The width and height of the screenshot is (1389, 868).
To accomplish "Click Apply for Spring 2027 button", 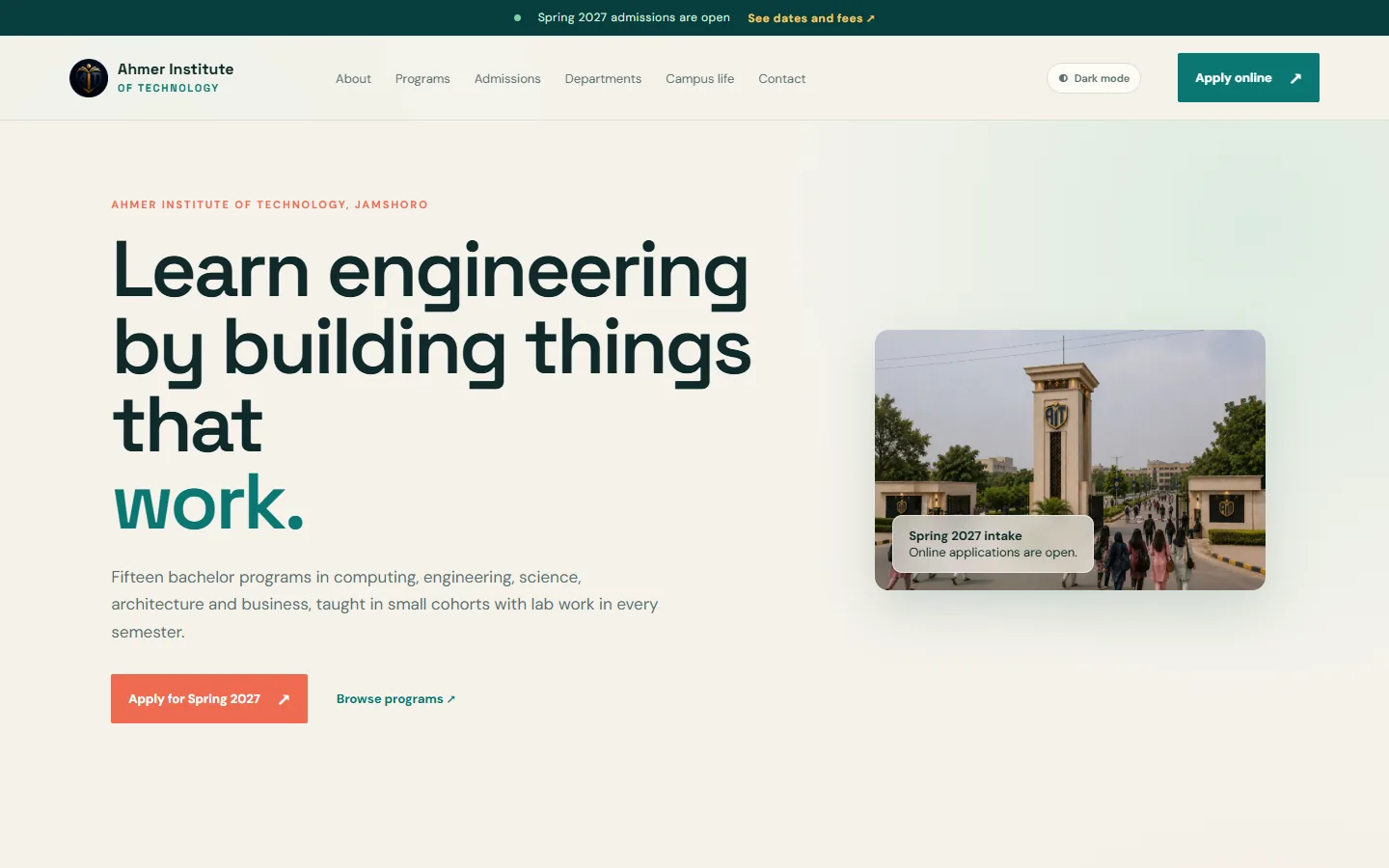I will (x=209, y=699).
